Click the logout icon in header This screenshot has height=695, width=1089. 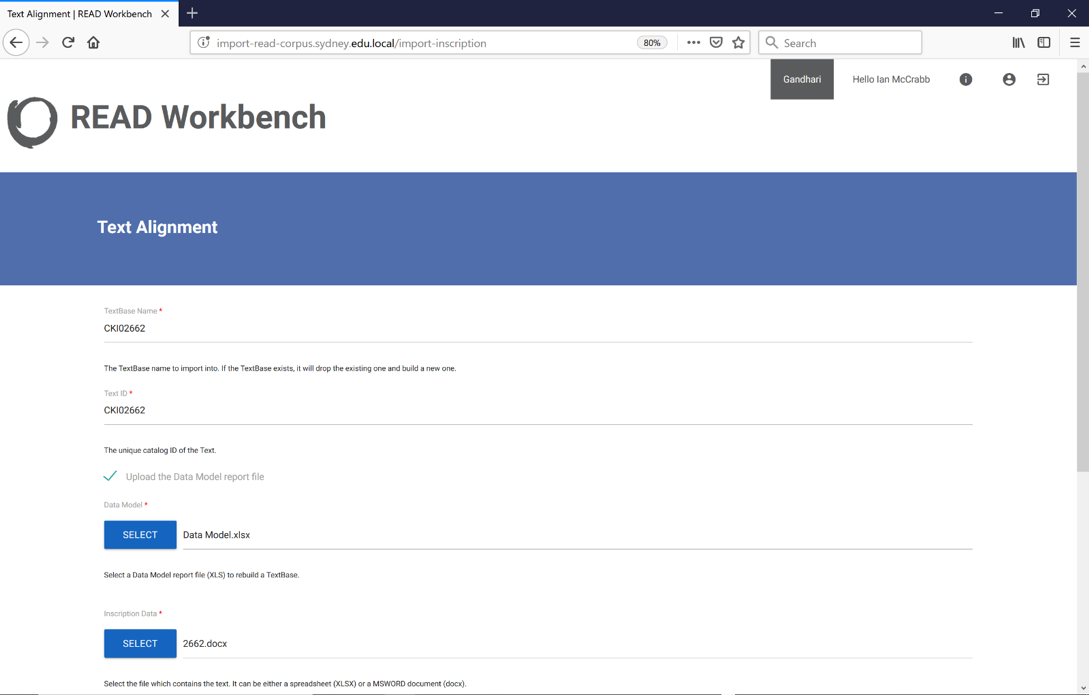click(1043, 79)
